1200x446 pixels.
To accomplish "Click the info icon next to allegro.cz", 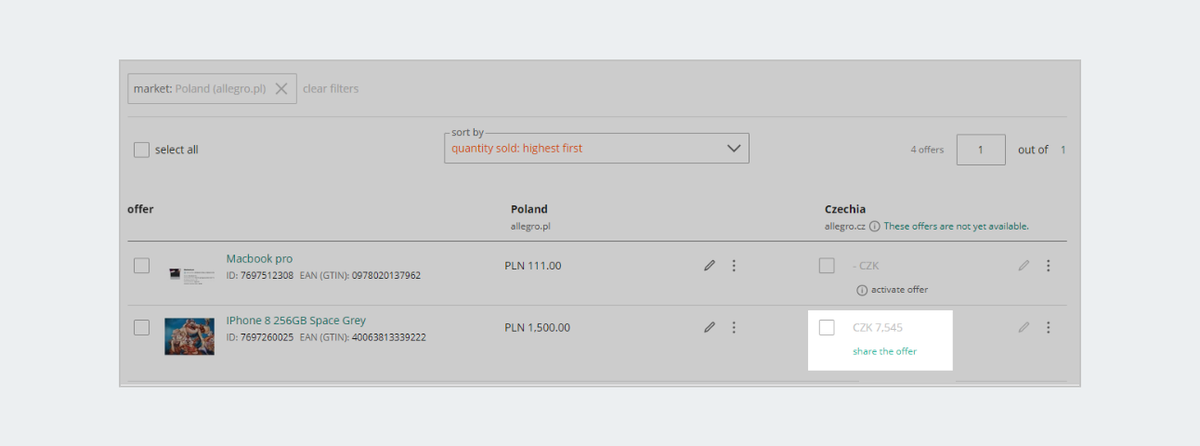I will click(875, 226).
